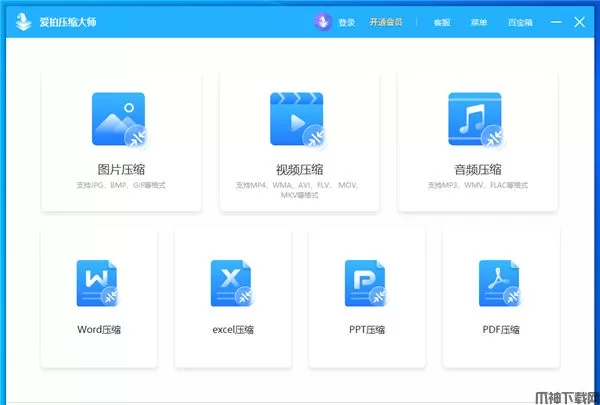The height and width of the screenshot is (405, 600).
Task: Open video compression via play icon
Action: tap(297, 120)
